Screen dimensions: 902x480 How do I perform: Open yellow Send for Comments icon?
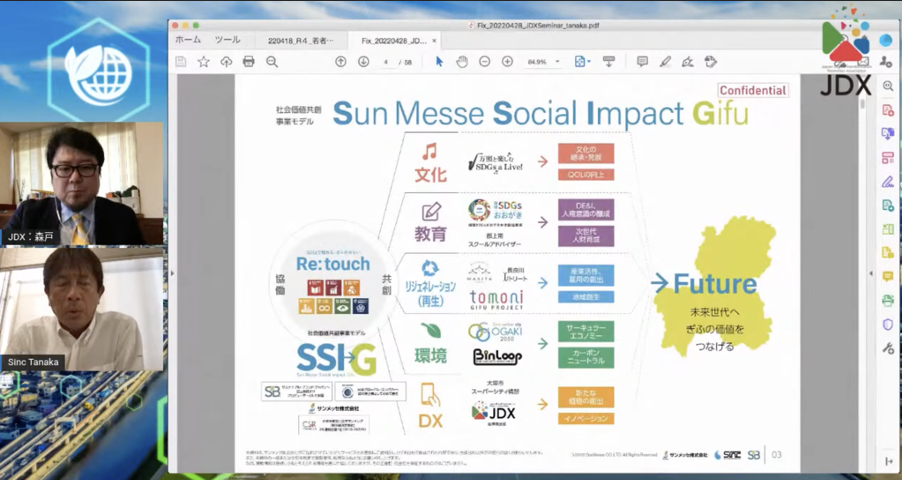888,253
